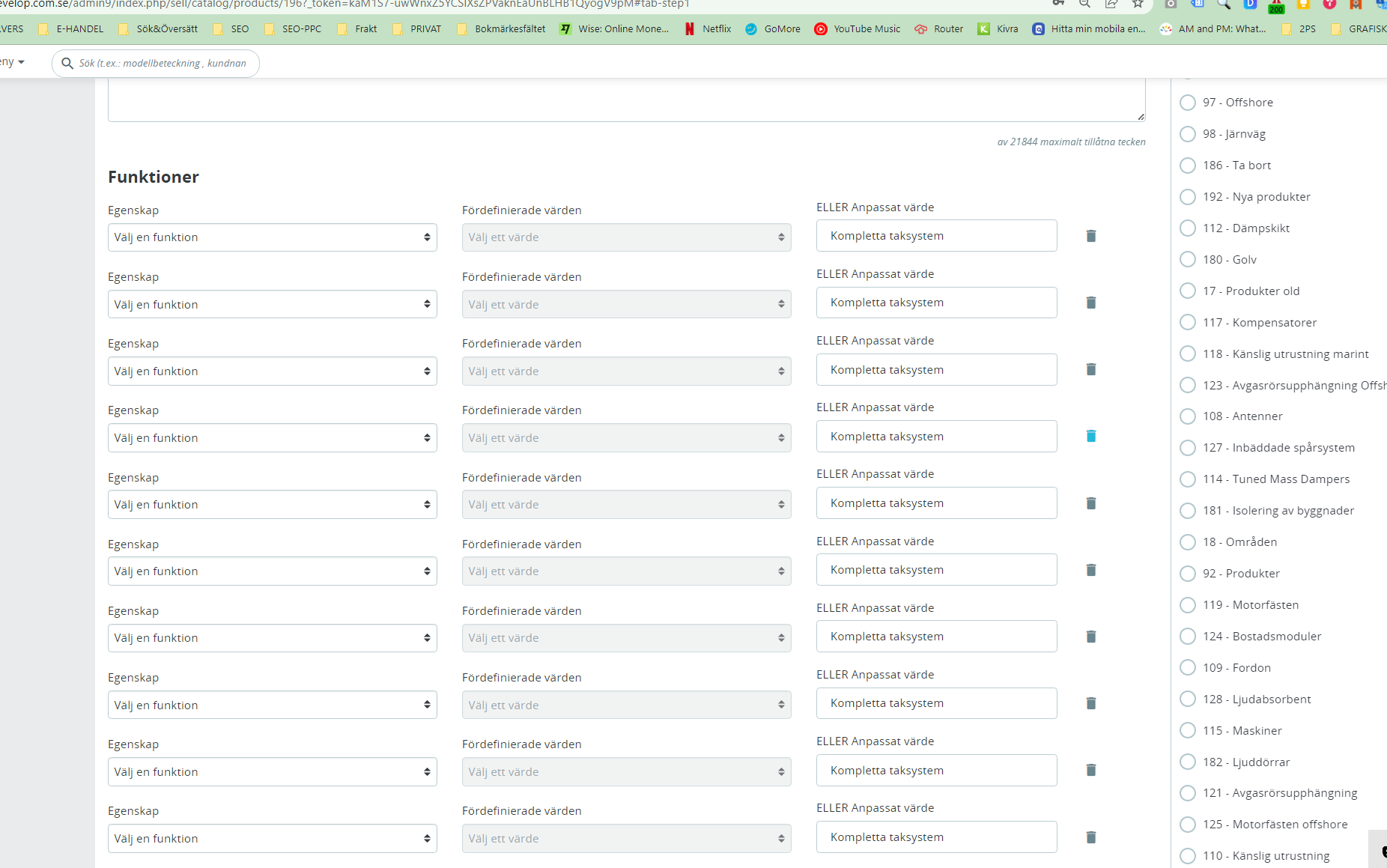Select 114 - Tuned Mass Dampers option

[1188, 479]
